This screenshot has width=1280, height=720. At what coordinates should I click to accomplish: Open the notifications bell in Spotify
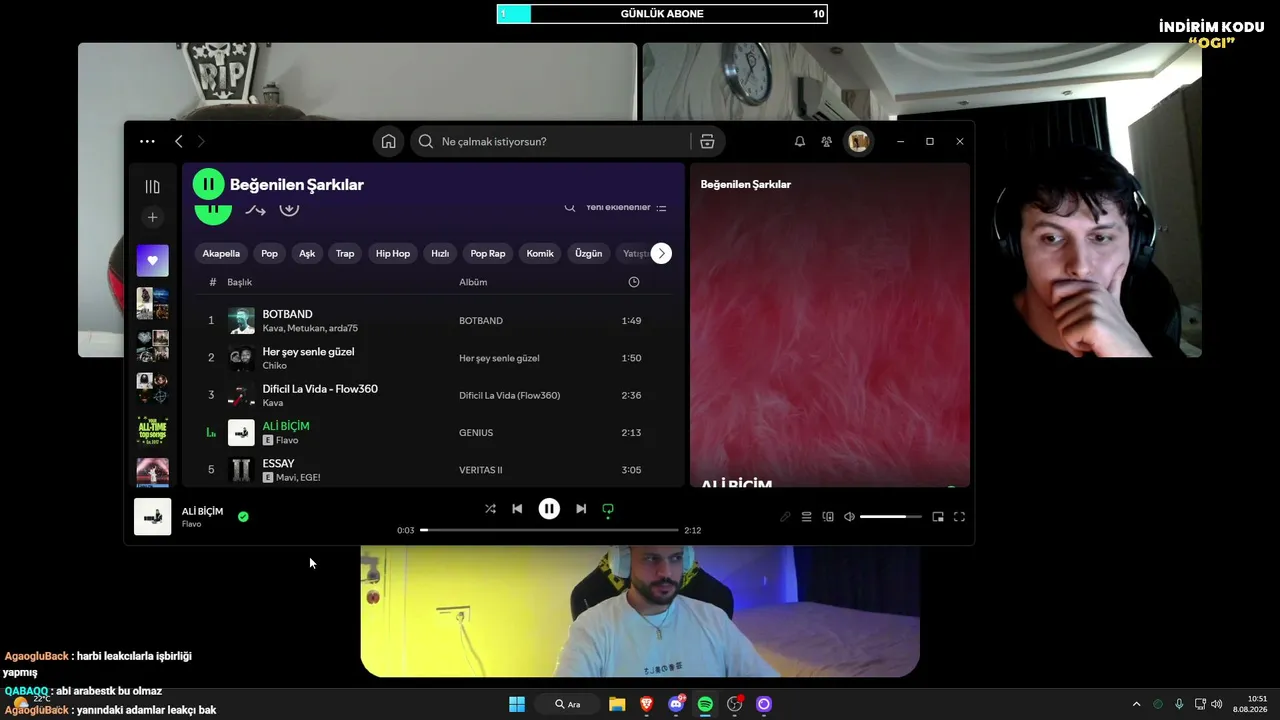coord(799,141)
